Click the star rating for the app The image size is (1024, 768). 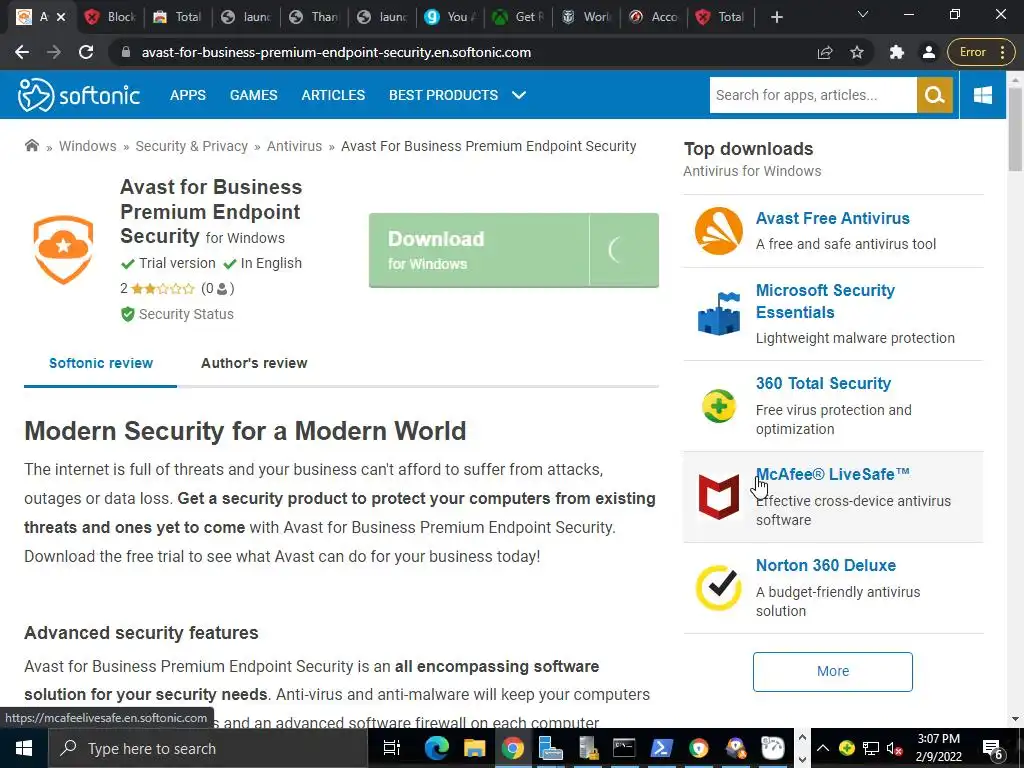[163, 288]
